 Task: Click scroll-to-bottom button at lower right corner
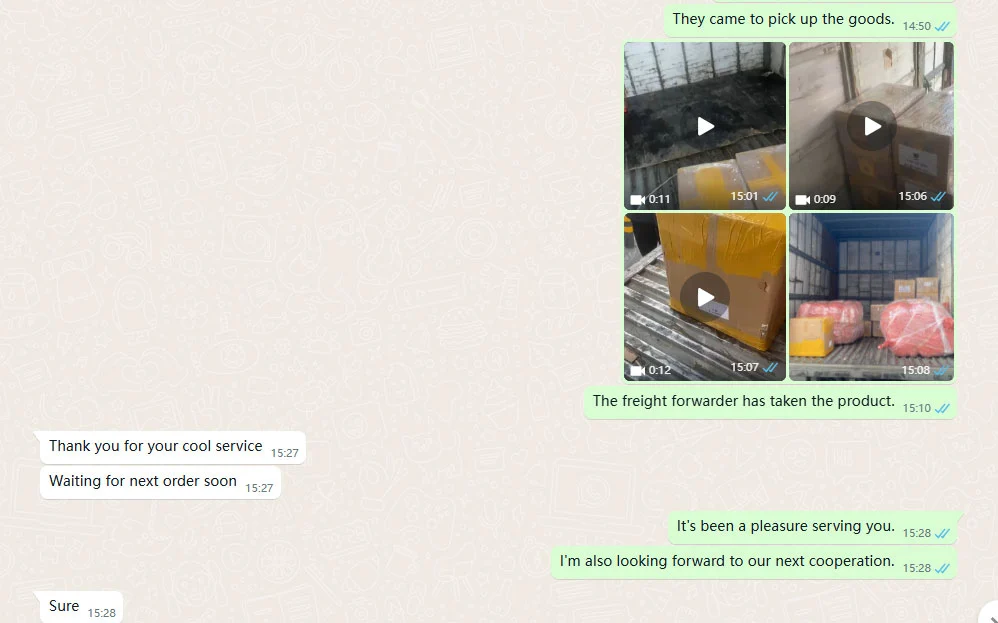988,612
